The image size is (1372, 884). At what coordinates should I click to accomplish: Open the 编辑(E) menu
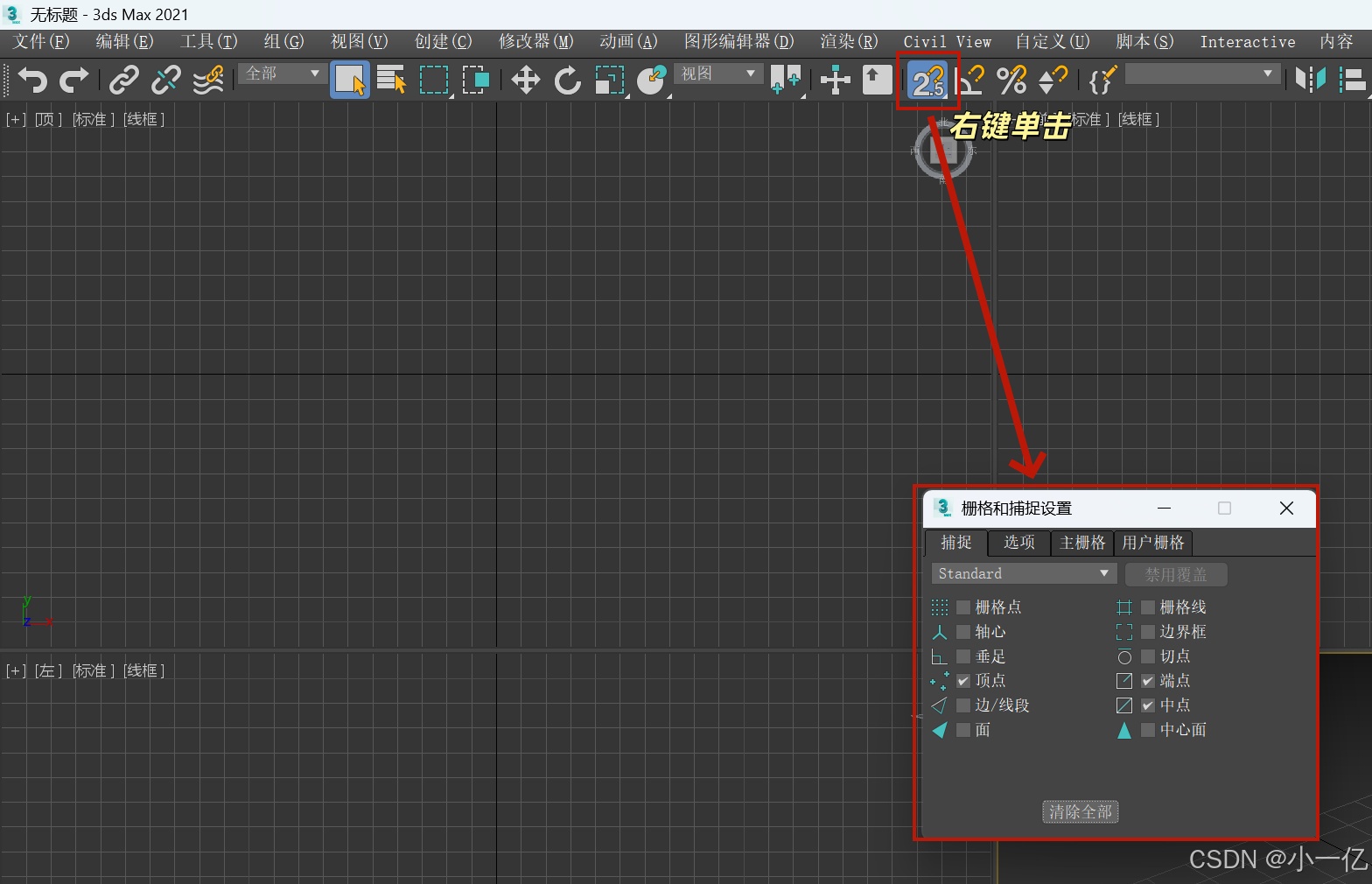124,41
